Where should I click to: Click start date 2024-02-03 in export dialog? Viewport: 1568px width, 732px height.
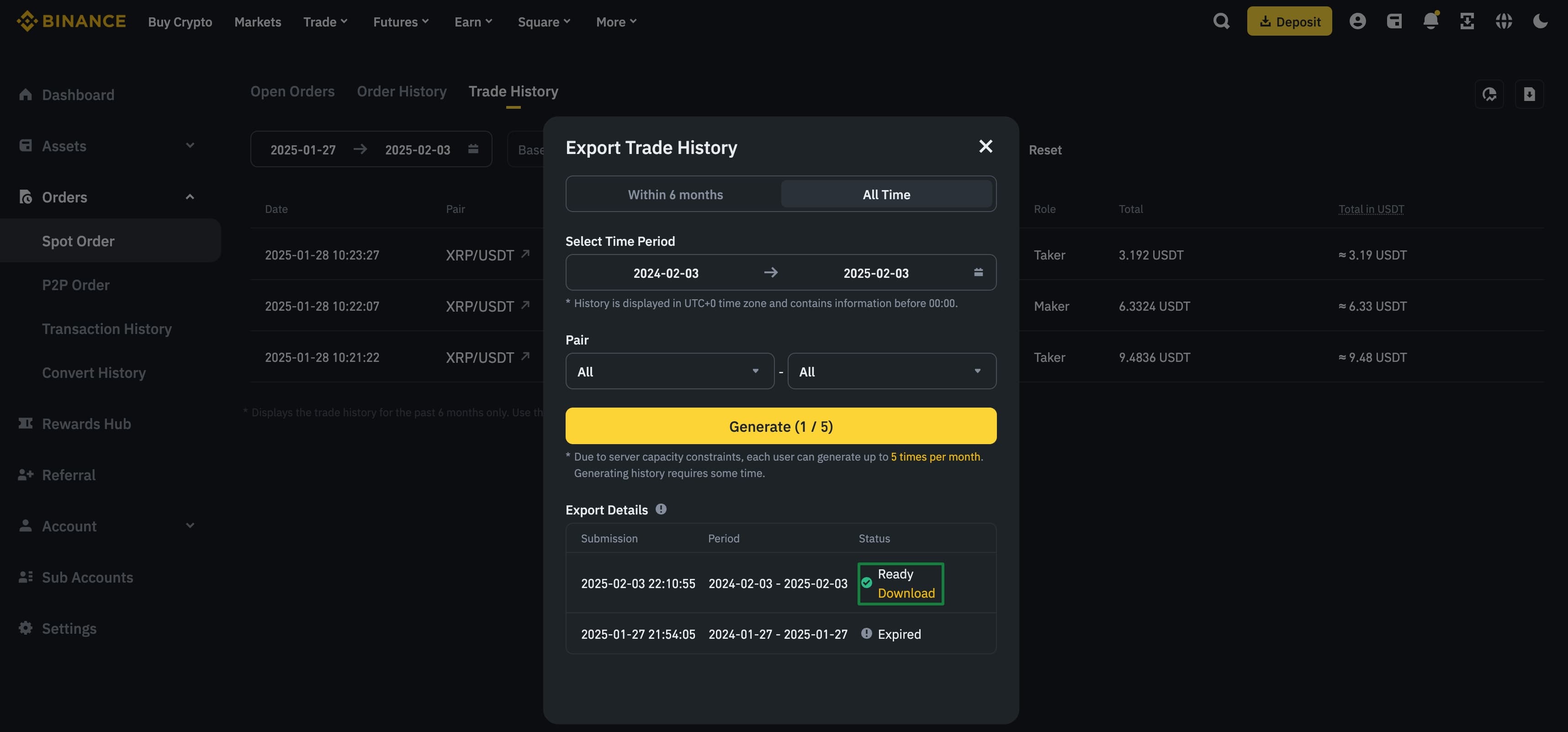[666, 273]
